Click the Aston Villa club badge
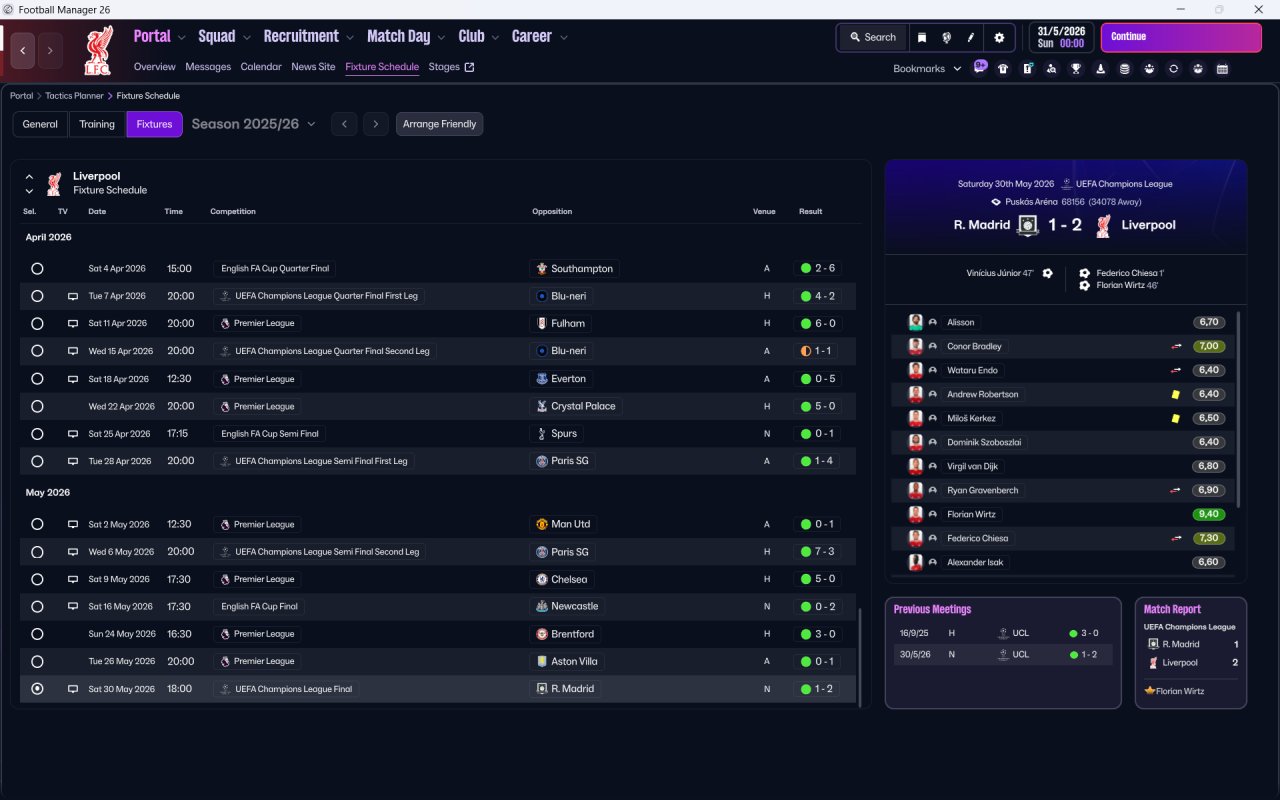The width and height of the screenshot is (1280, 800). tap(541, 661)
